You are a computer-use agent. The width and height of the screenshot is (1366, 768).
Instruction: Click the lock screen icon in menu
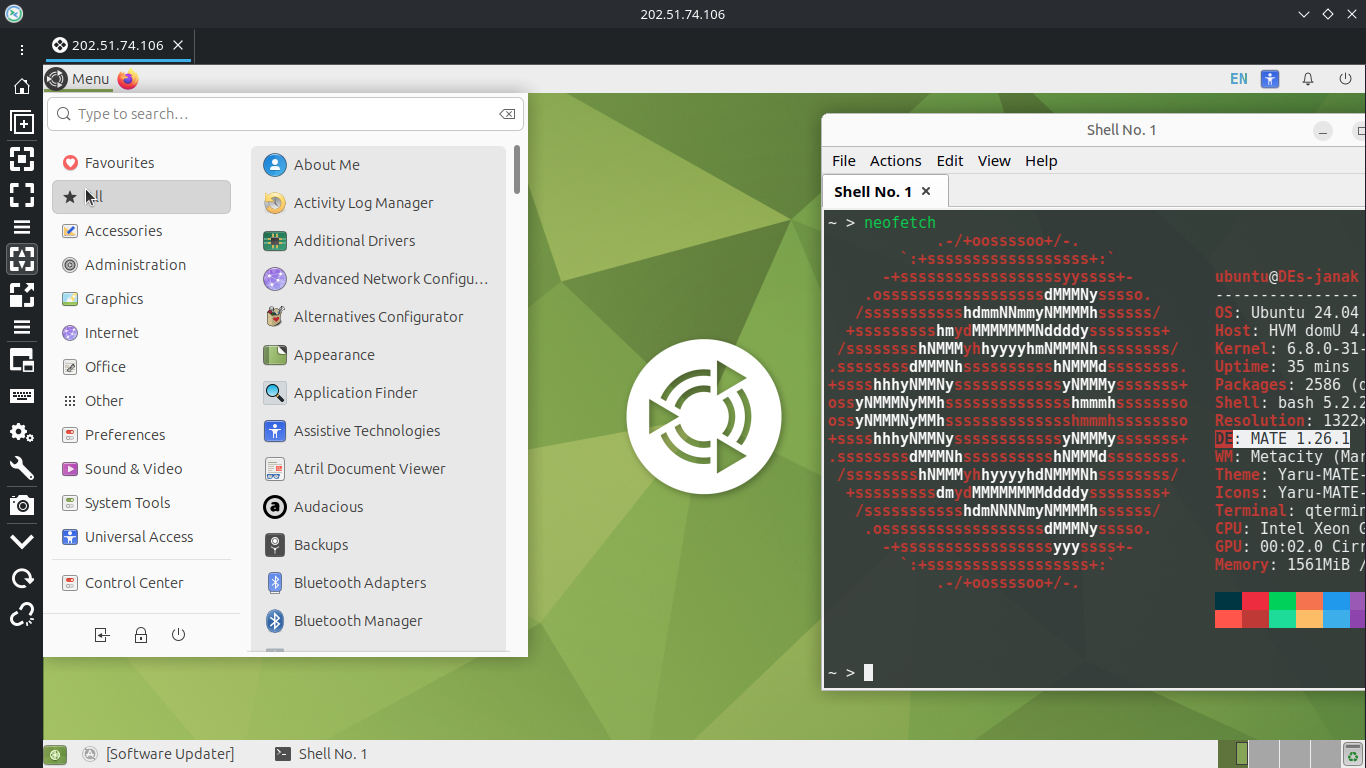coord(141,635)
